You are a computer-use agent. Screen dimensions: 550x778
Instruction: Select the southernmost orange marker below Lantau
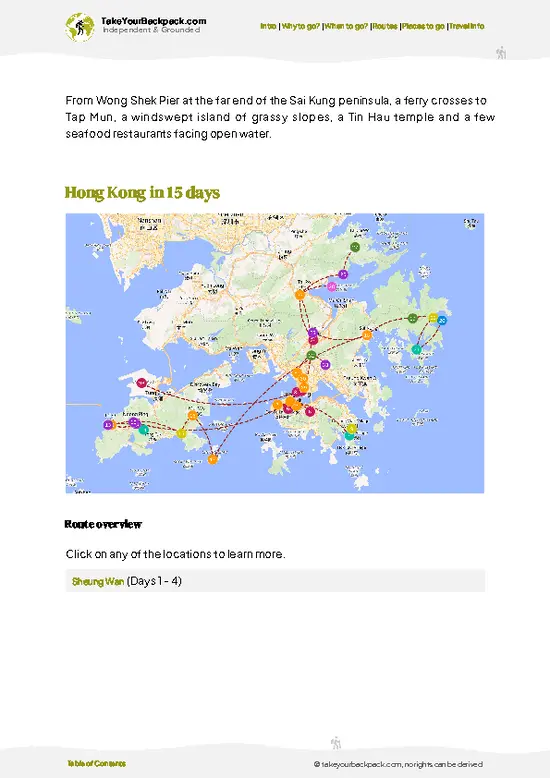pos(212,459)
